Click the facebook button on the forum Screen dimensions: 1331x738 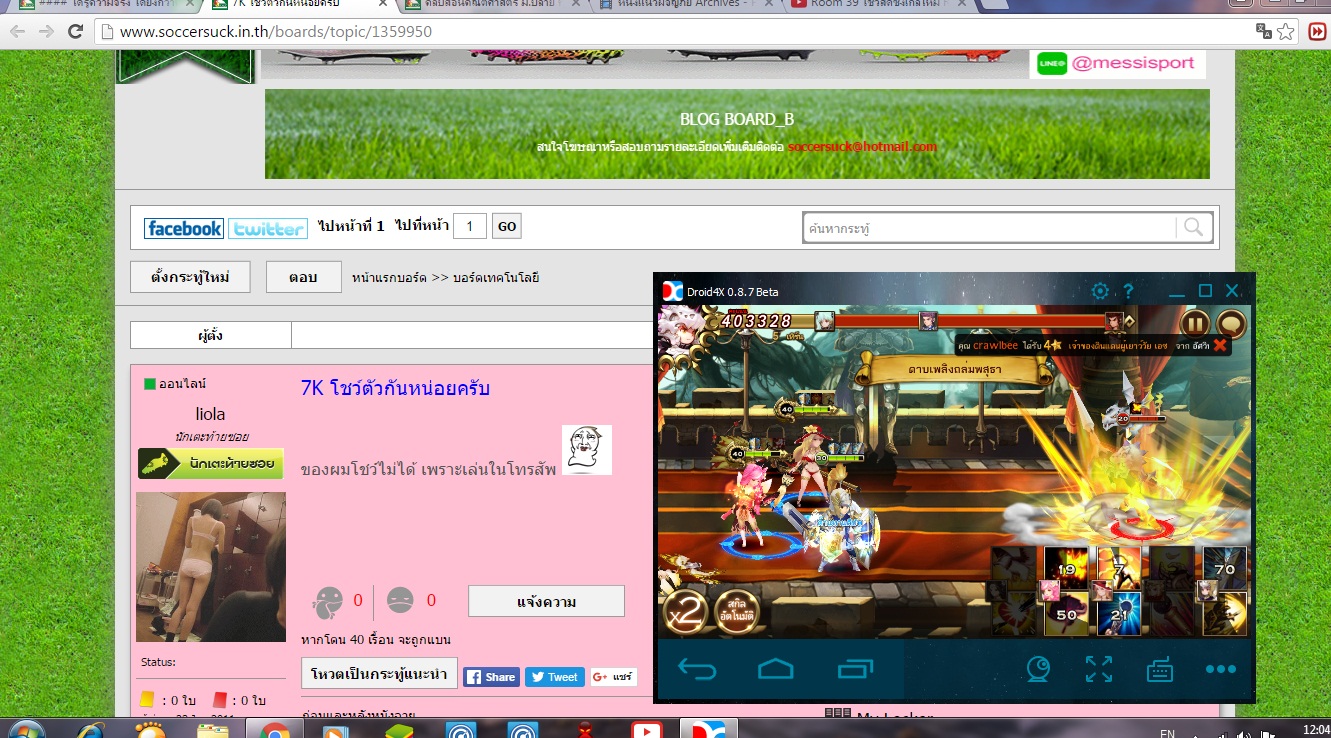[184, 228]
